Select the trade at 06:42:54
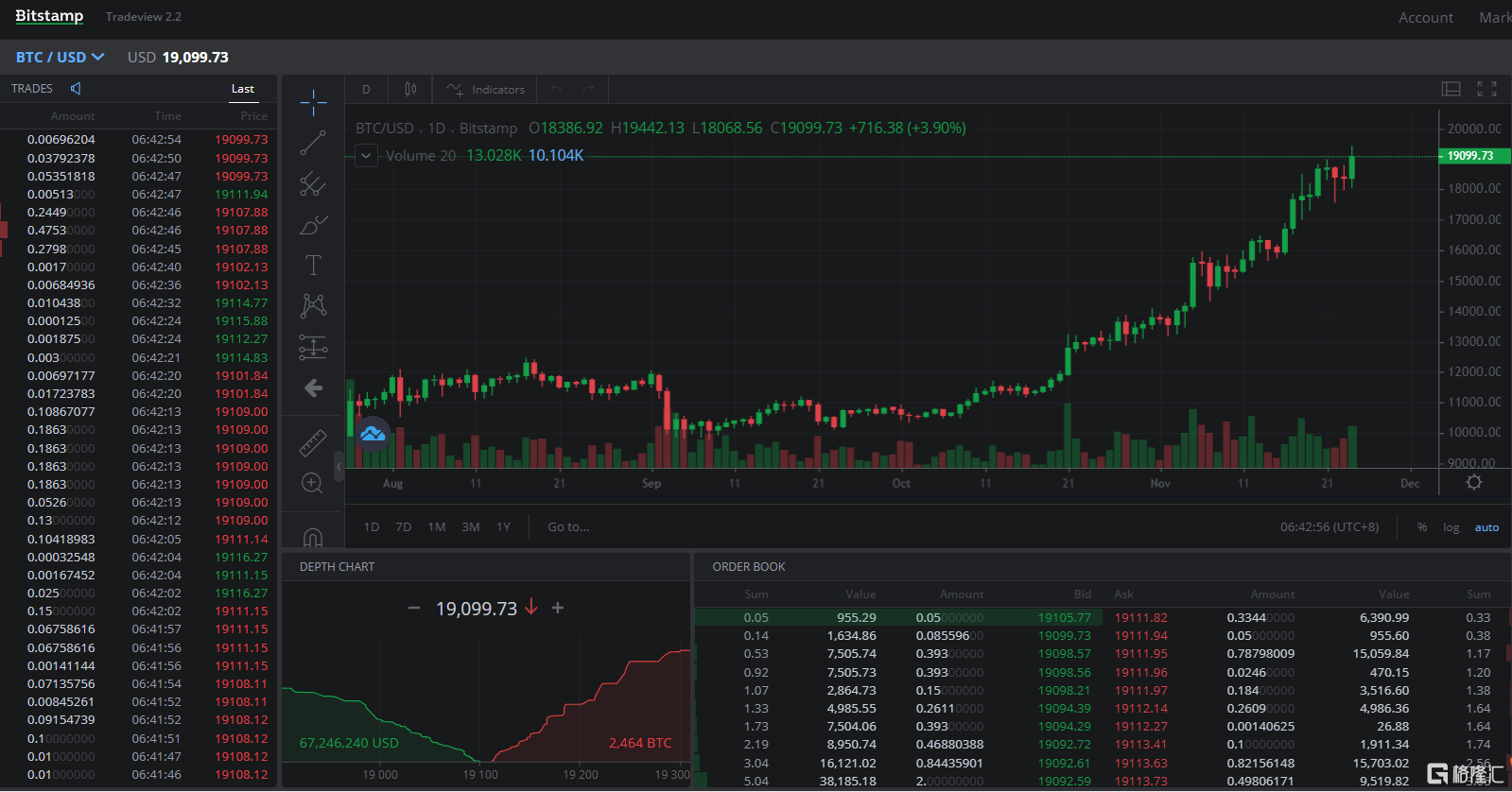Viewport: 1512px width, 792px height. tap(138, 140)
